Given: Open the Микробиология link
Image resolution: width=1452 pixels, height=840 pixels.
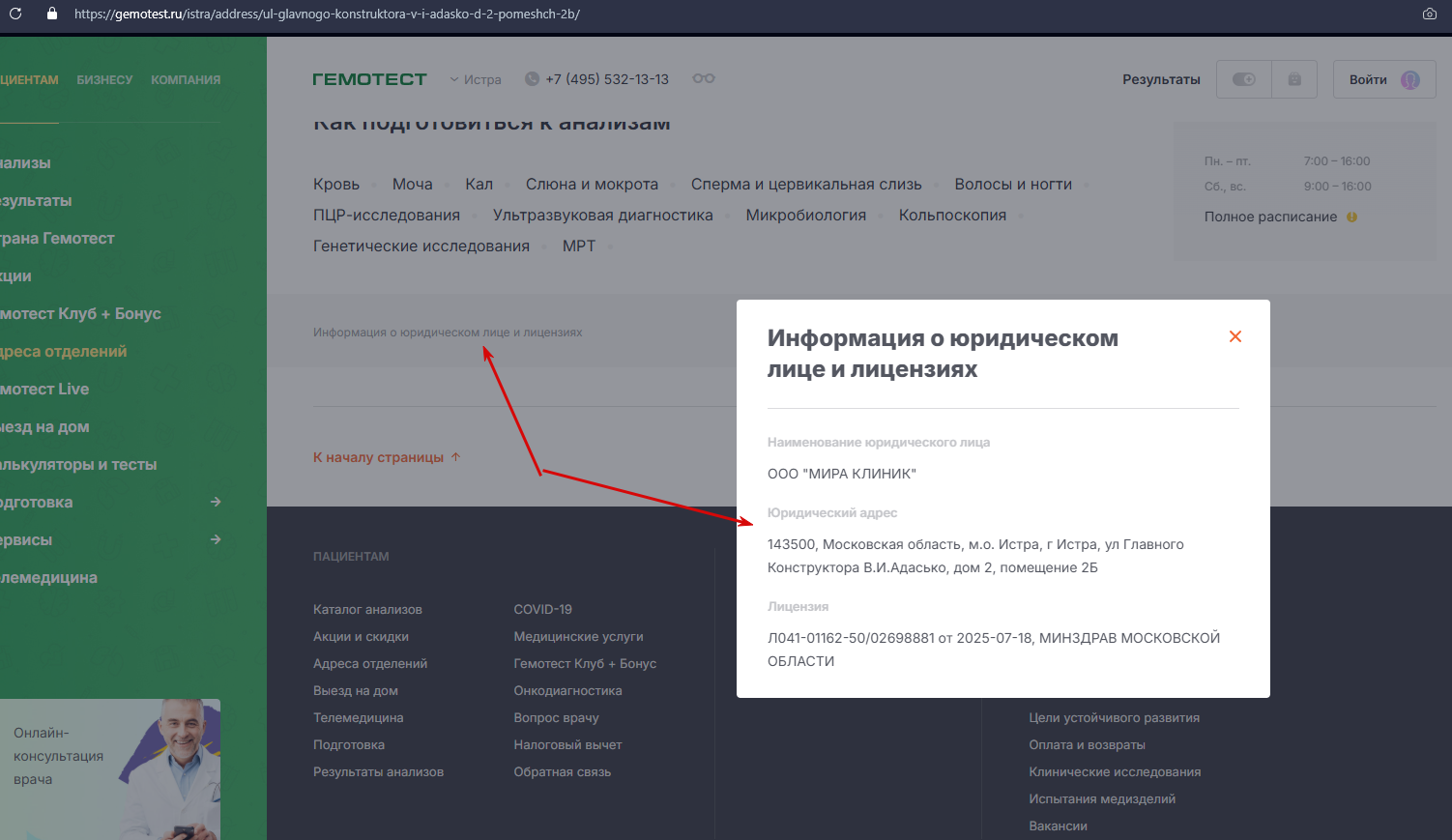Looking at the screenshot, I should [806, 216].
